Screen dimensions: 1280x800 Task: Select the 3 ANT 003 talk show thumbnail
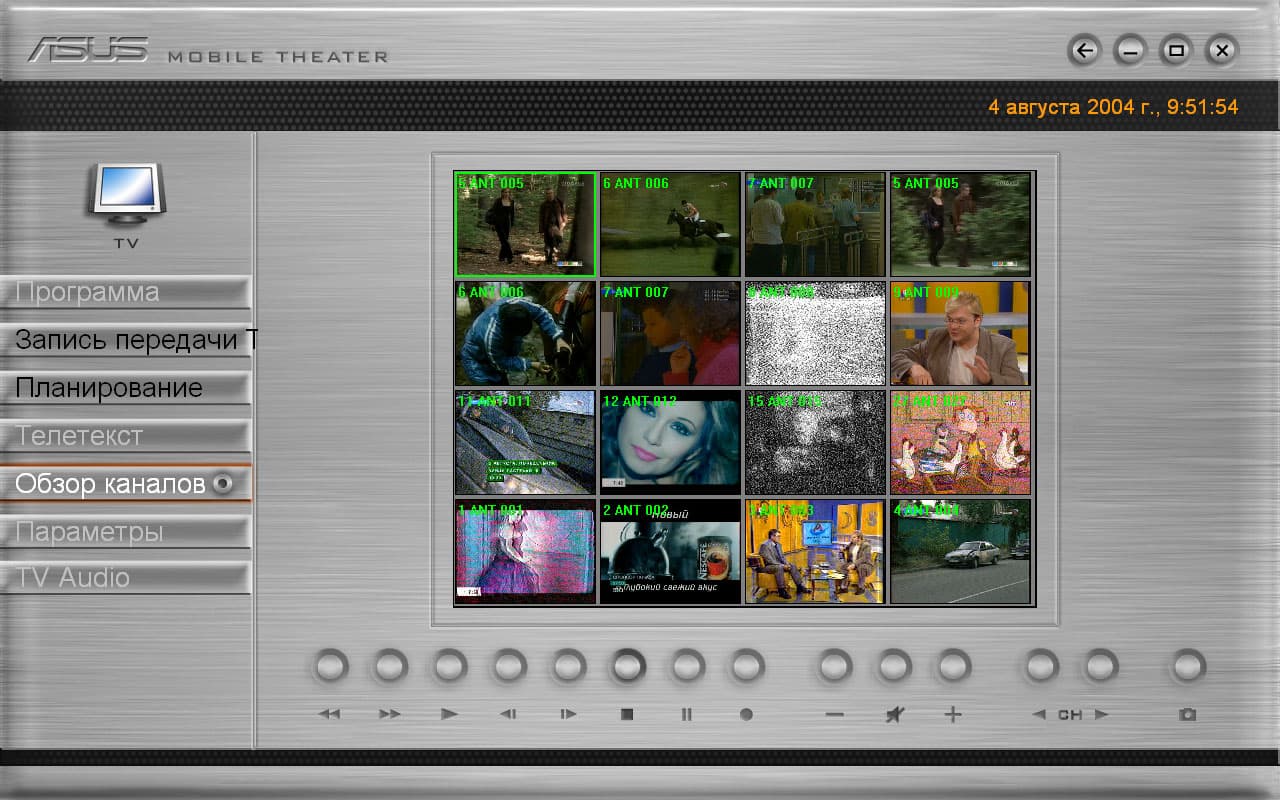pos(815,551)
